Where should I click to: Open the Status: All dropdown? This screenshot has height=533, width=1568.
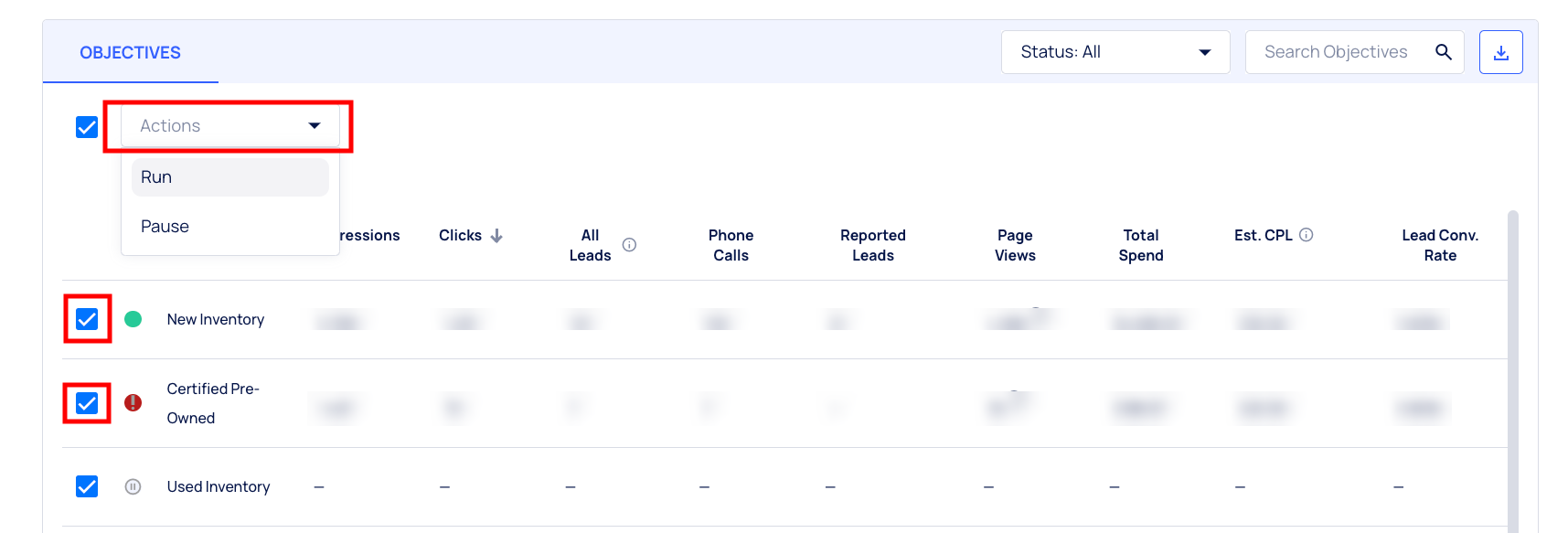(1115, 52)
